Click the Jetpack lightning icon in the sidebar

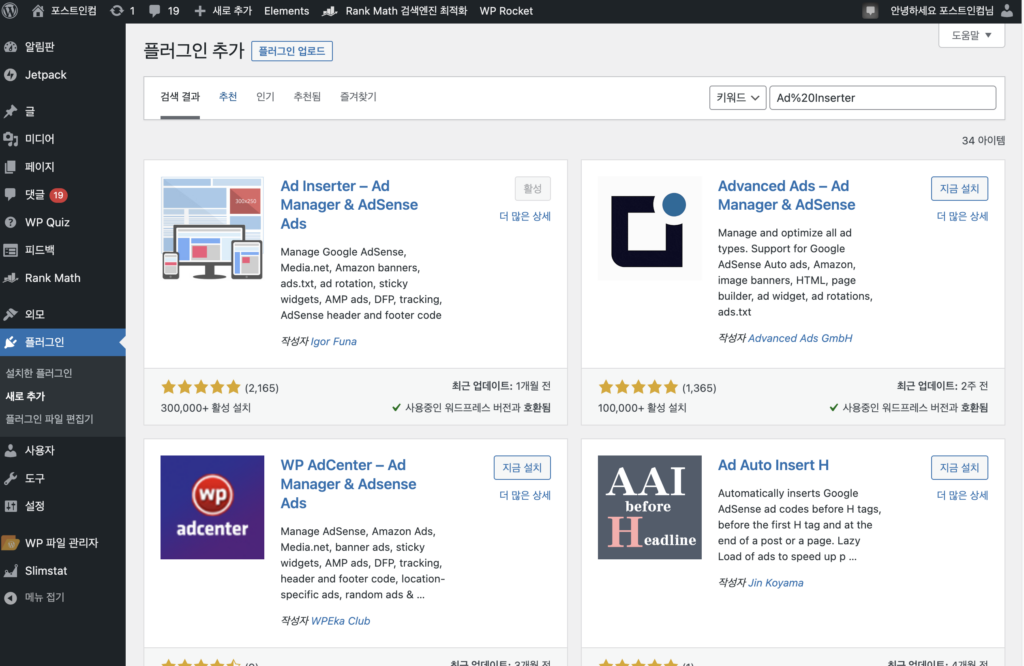(10, 75)
